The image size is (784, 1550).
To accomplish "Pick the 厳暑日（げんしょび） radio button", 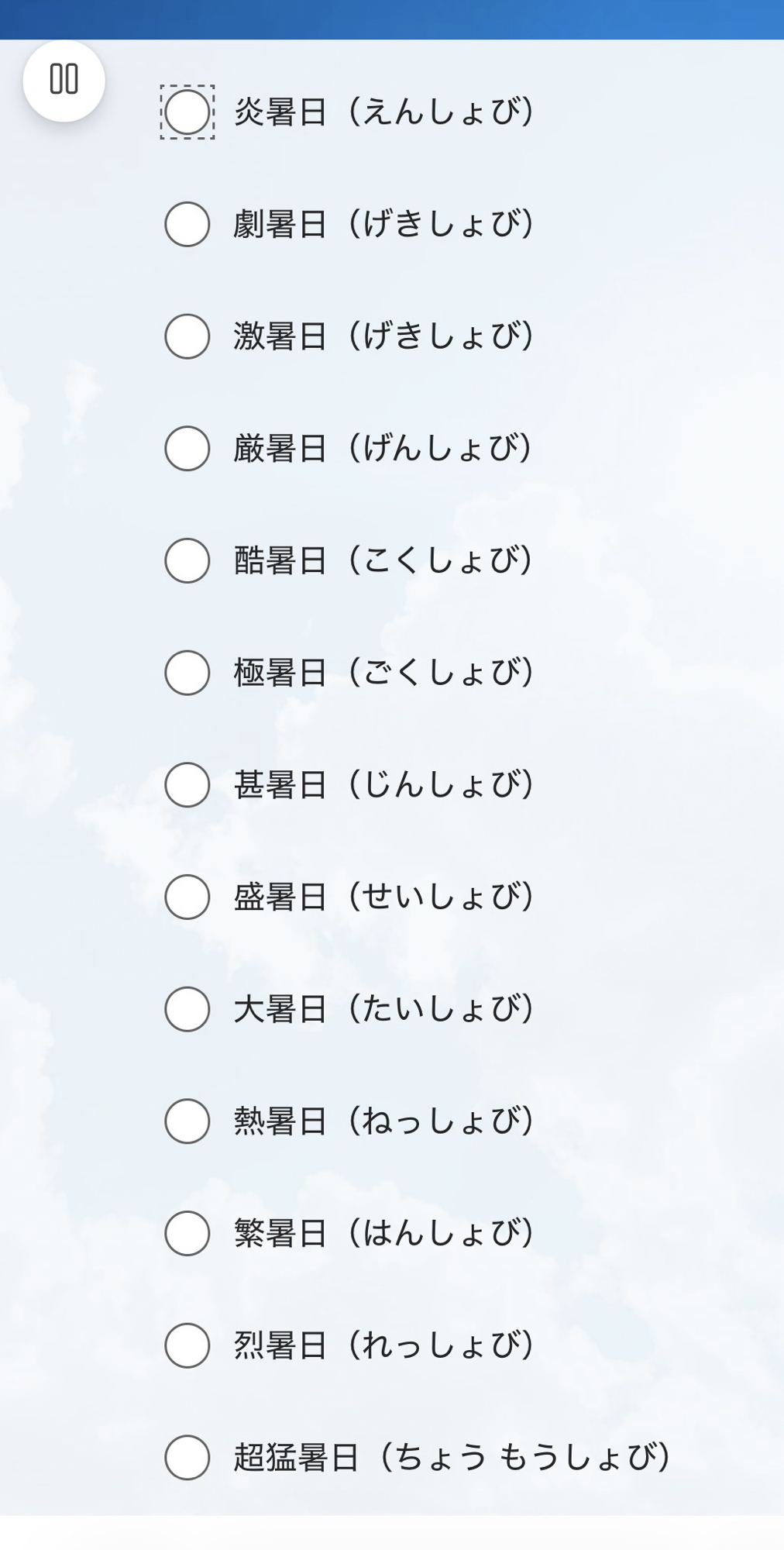I will coord(187,449).
